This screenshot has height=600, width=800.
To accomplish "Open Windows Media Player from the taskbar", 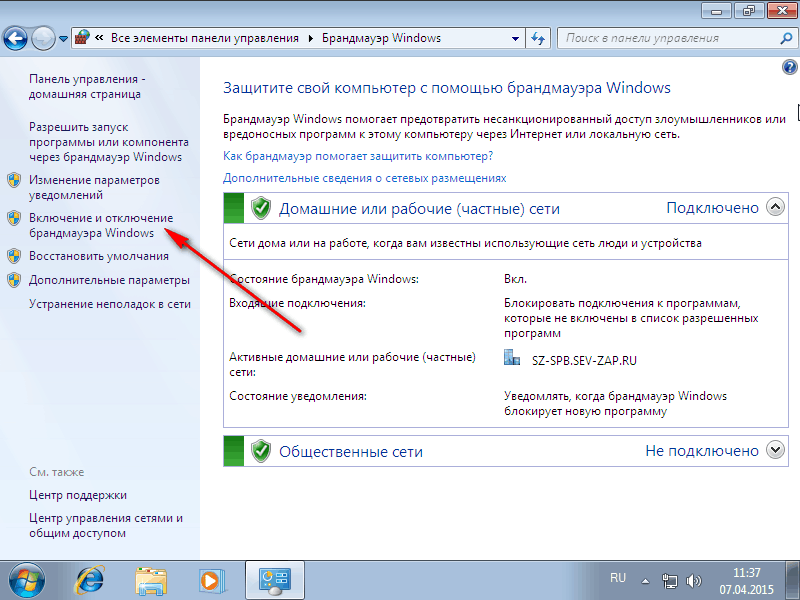I will point(211,579).
